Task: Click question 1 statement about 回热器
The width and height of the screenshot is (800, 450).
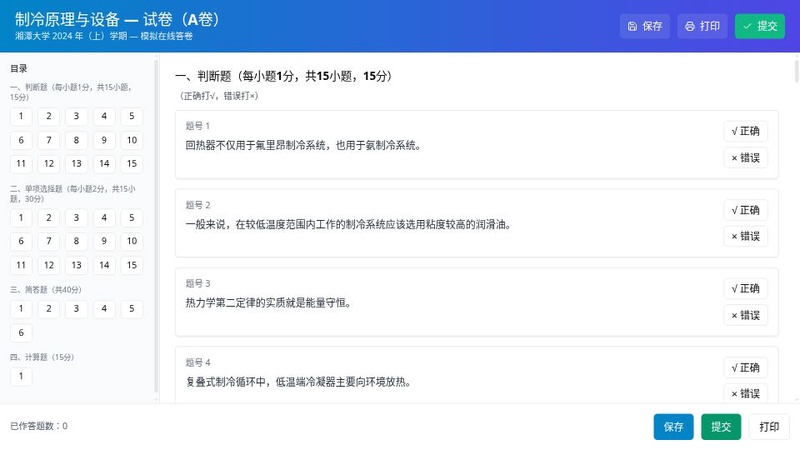Action: click(304, 145)
